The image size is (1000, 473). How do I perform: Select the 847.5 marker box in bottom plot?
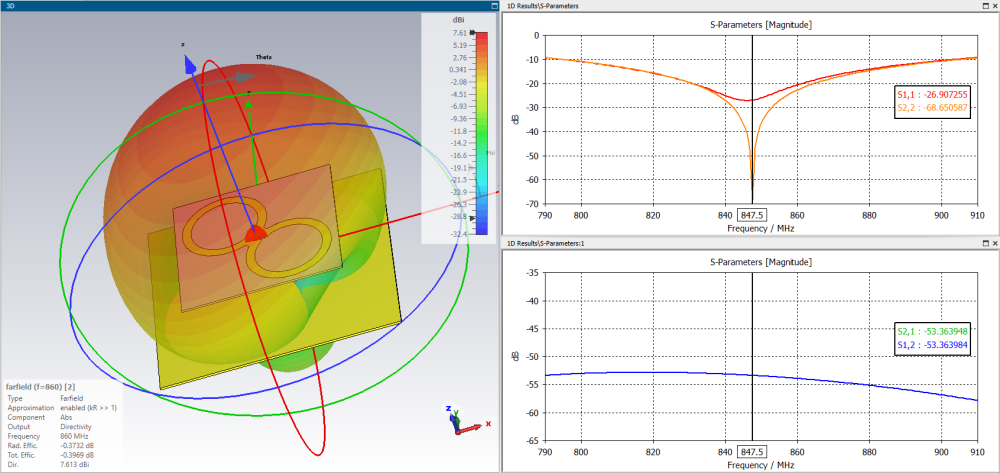click(753, 451)
